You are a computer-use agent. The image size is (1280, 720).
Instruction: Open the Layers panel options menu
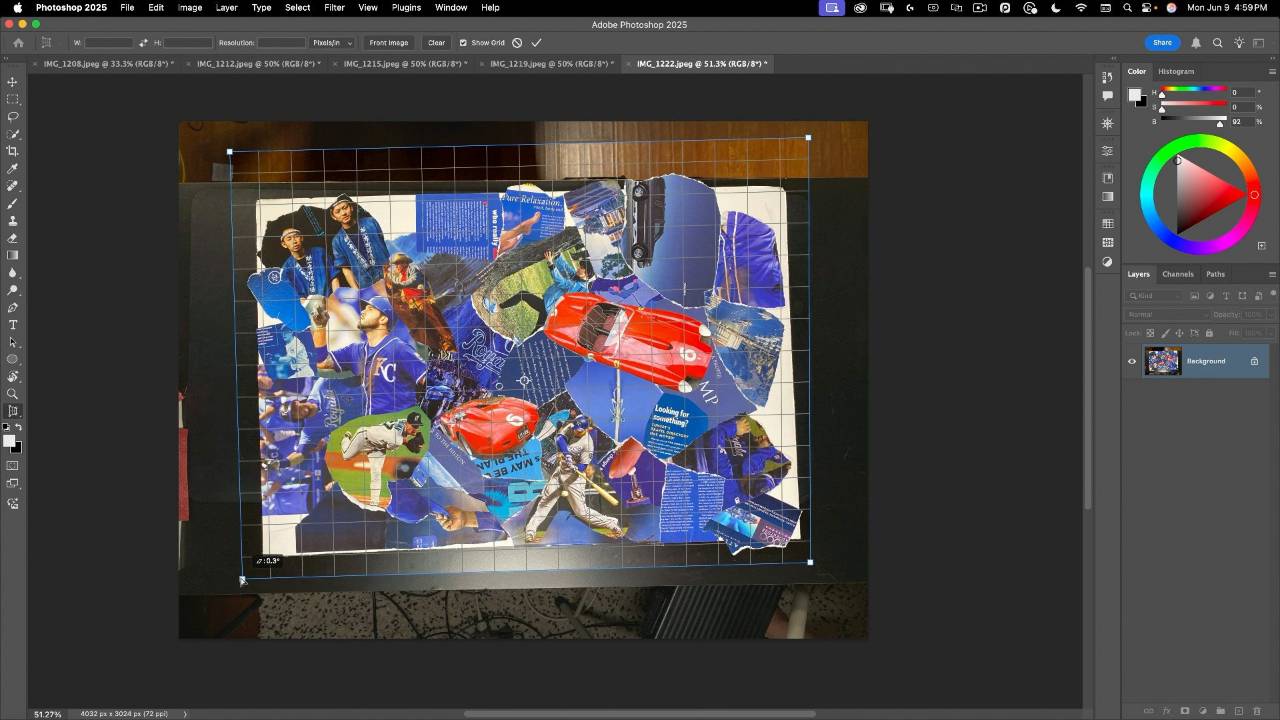click(x=1272, y=274)
